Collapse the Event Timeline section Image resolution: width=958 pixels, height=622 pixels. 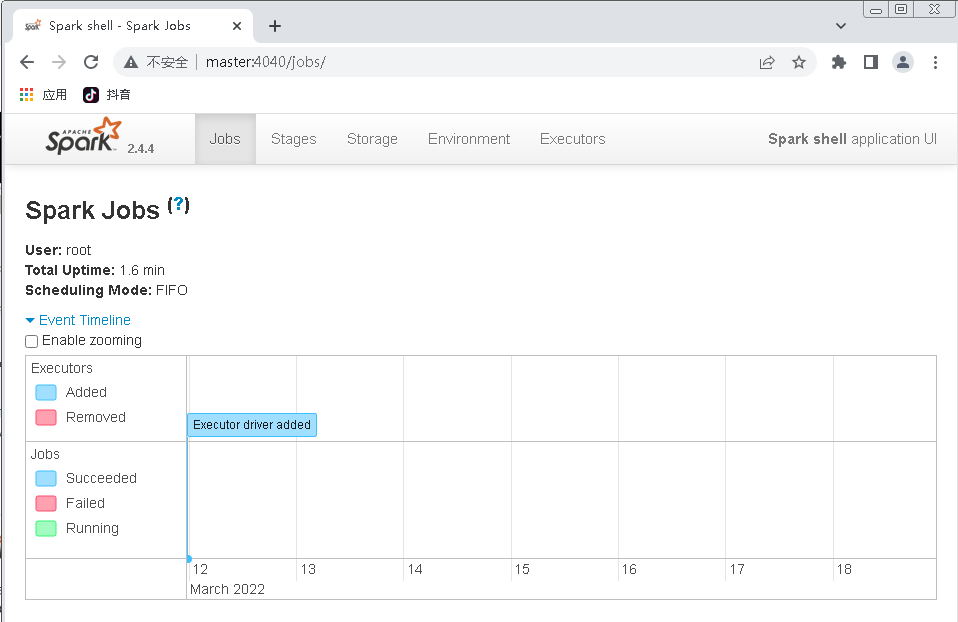pyautogui.click(x=78, y=320)
